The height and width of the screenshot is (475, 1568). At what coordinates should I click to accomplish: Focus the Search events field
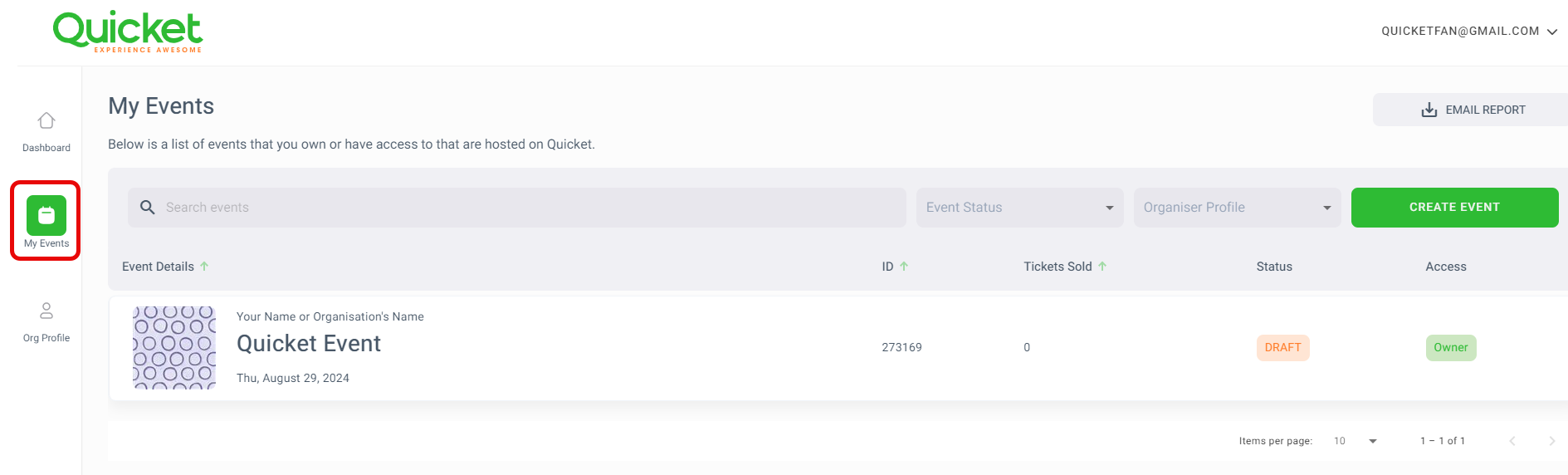coord(516,208)
